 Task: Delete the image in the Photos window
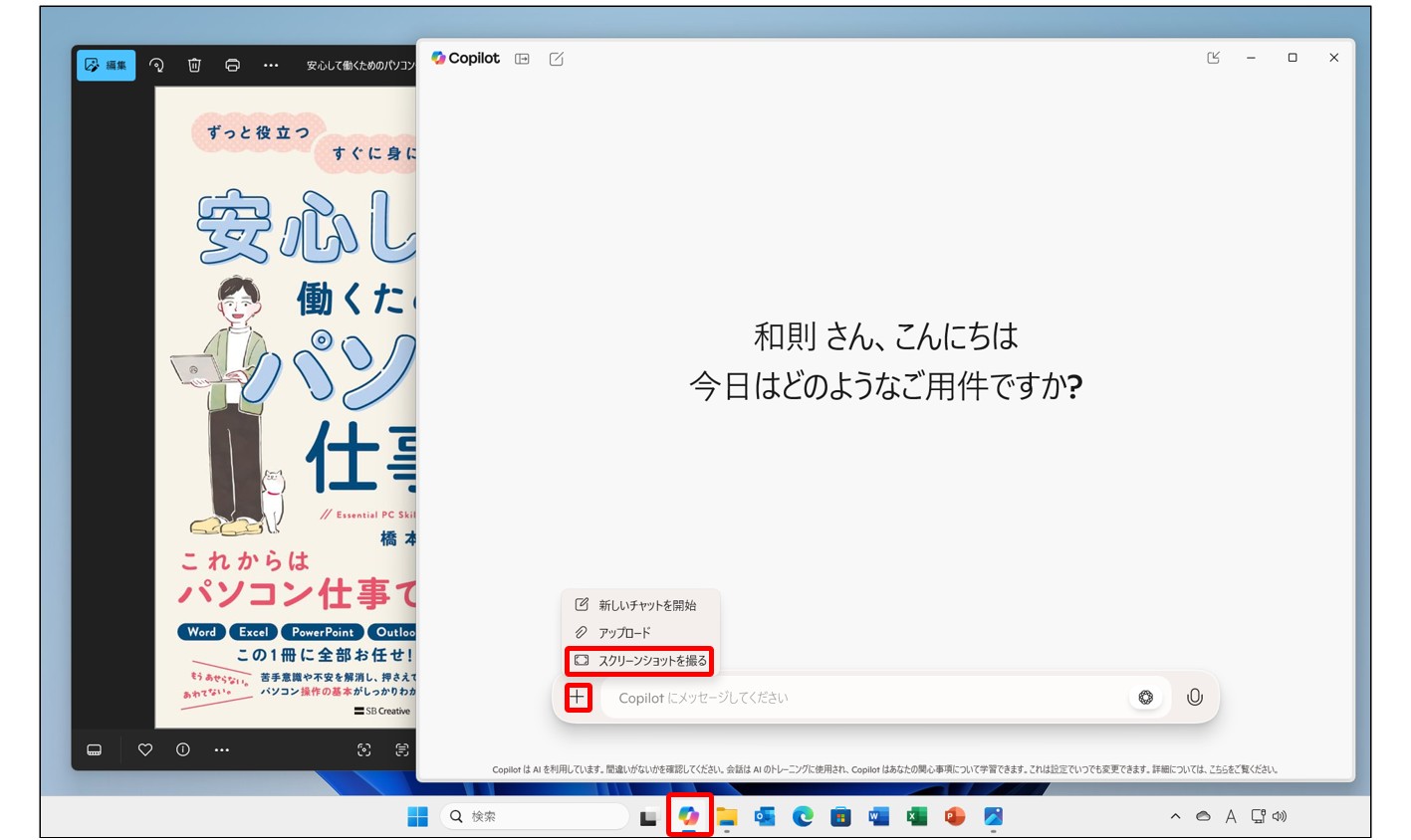pos(194,65)
